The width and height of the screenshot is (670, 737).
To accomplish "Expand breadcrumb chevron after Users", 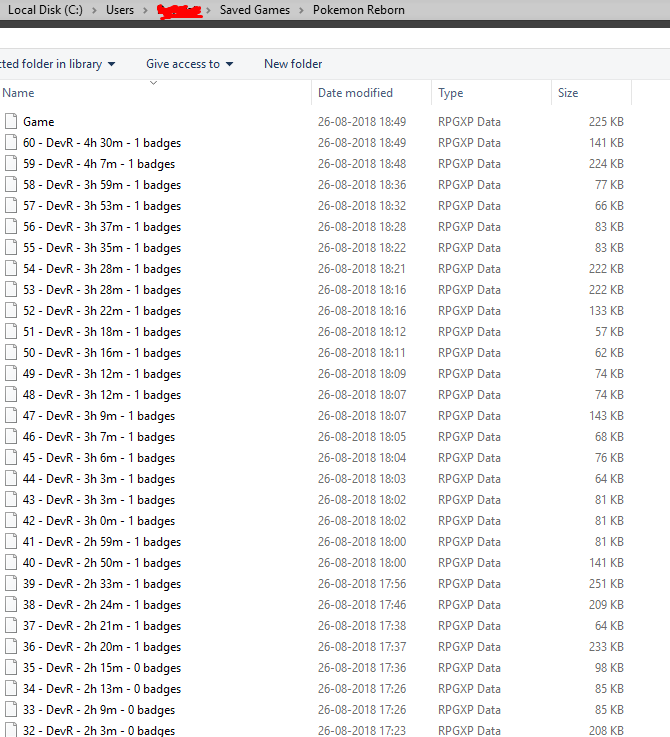I will pos(145,10).
